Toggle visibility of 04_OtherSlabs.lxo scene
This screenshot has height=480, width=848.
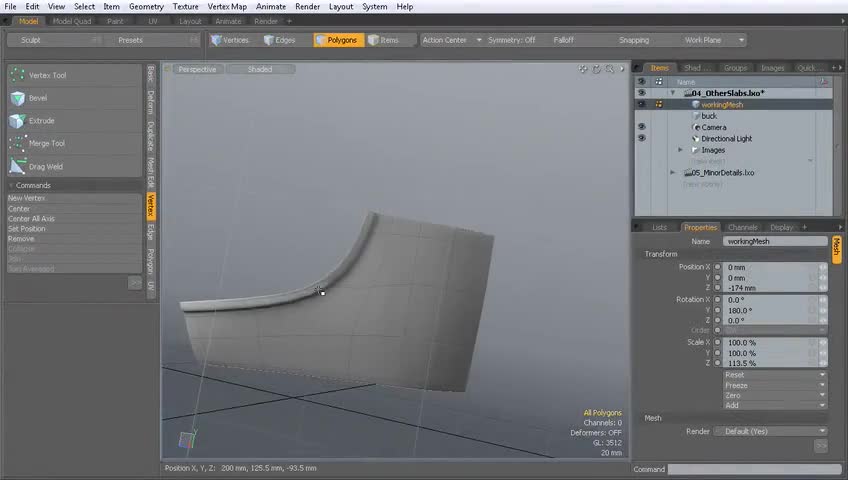click(x=641, y=93)
